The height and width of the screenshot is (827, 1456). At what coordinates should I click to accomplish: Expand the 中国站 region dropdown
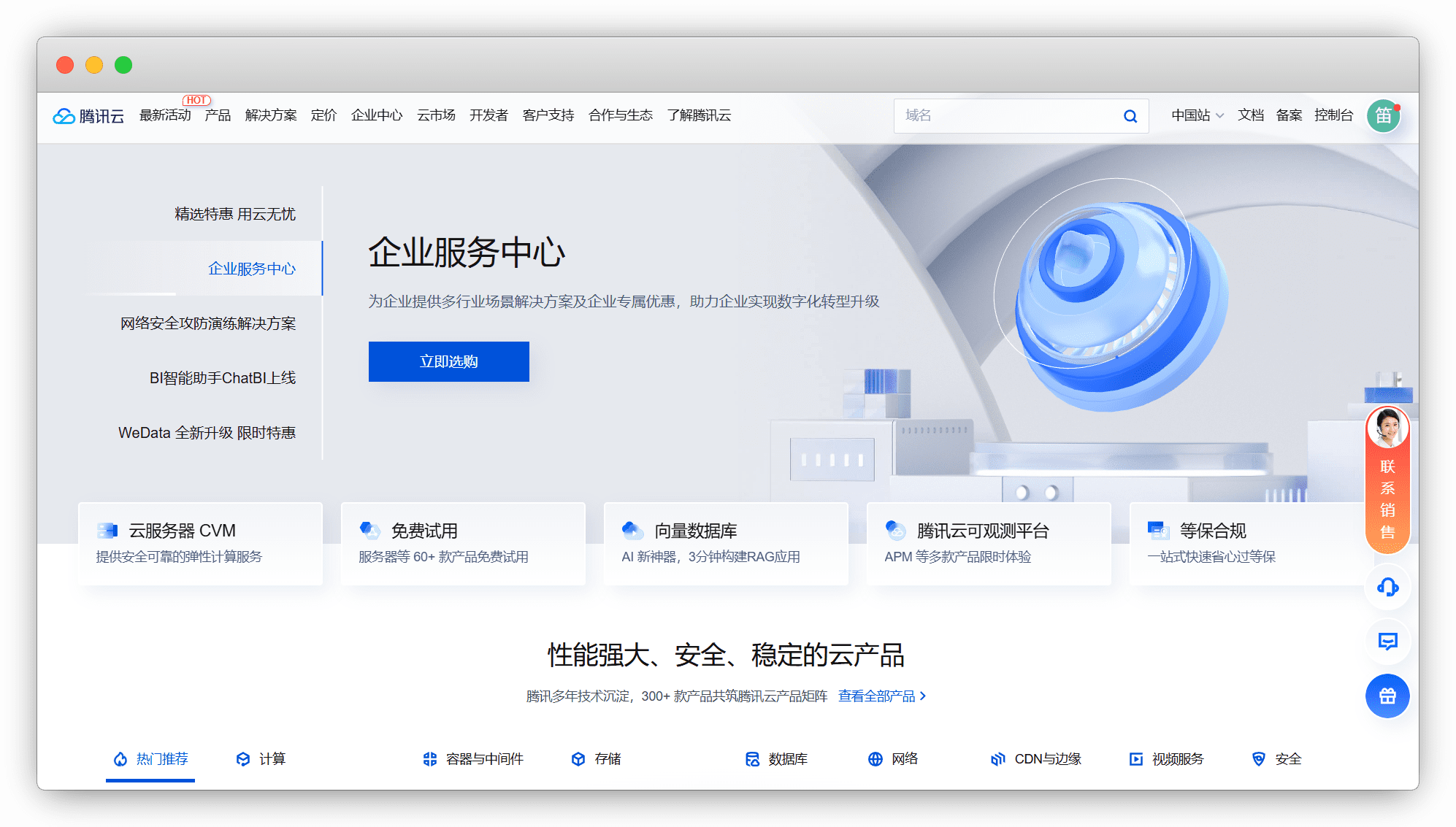(x=1198, y=115)
